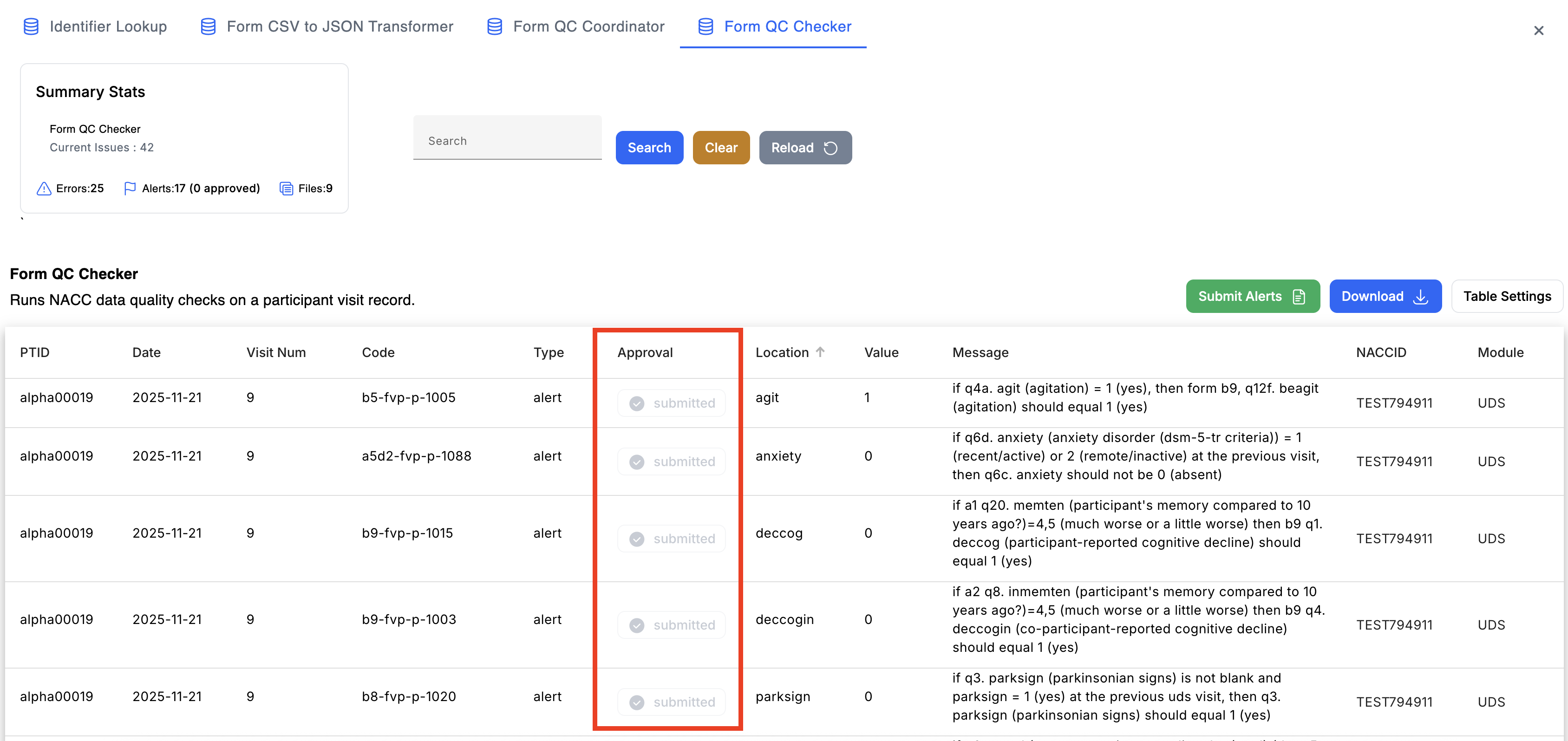
Task: Click the anxiety location cell
Action: (778, 456)
